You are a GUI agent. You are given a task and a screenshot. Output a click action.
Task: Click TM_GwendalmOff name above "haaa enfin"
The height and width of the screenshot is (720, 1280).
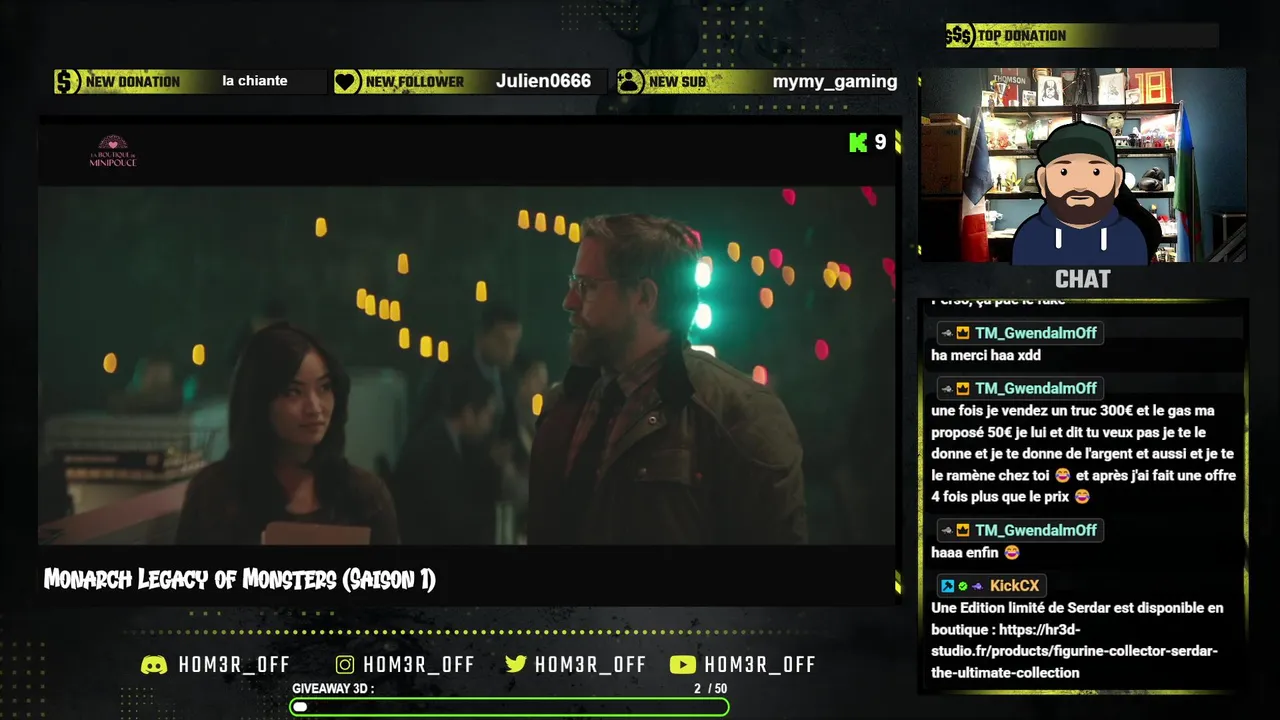point(1036,530)
